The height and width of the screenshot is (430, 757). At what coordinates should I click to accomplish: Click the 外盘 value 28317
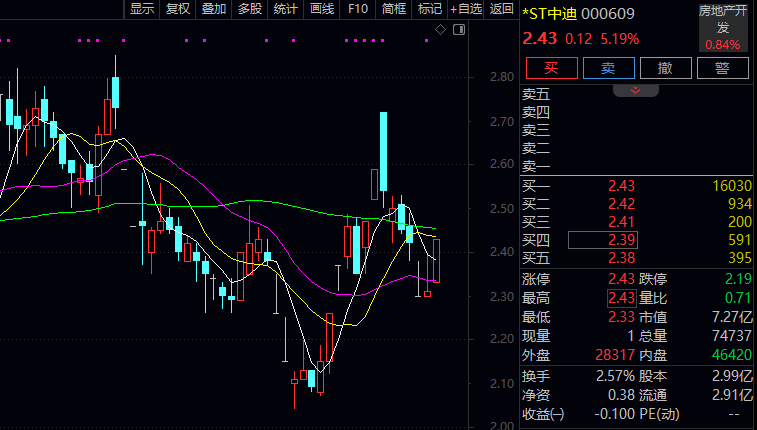pyautogui.click(x=615, y=355)
